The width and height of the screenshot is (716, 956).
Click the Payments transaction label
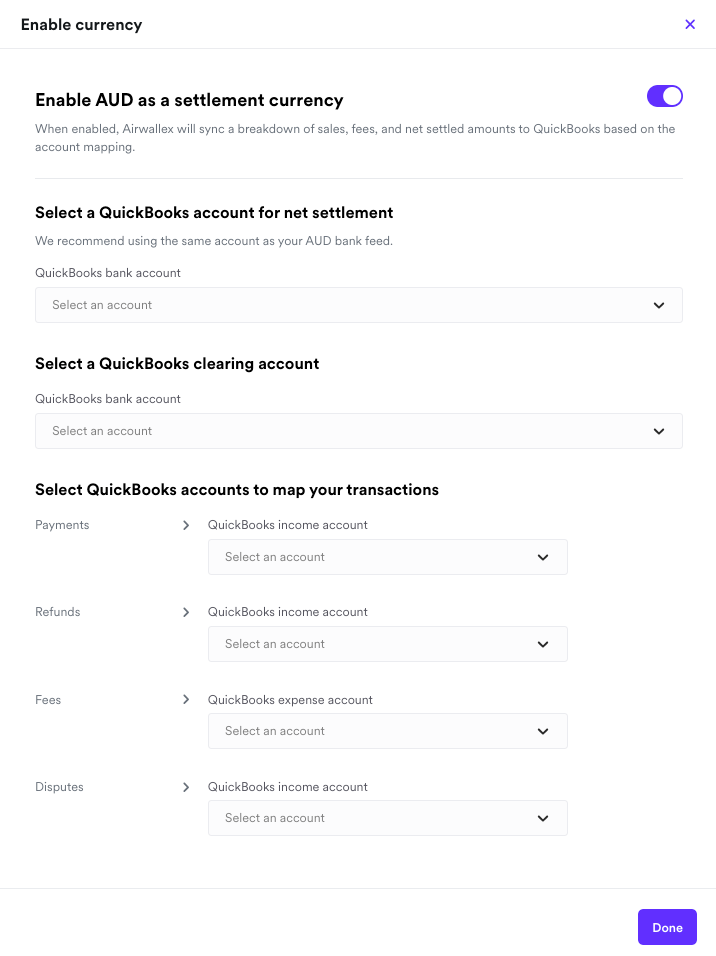[x=62, y=525]
